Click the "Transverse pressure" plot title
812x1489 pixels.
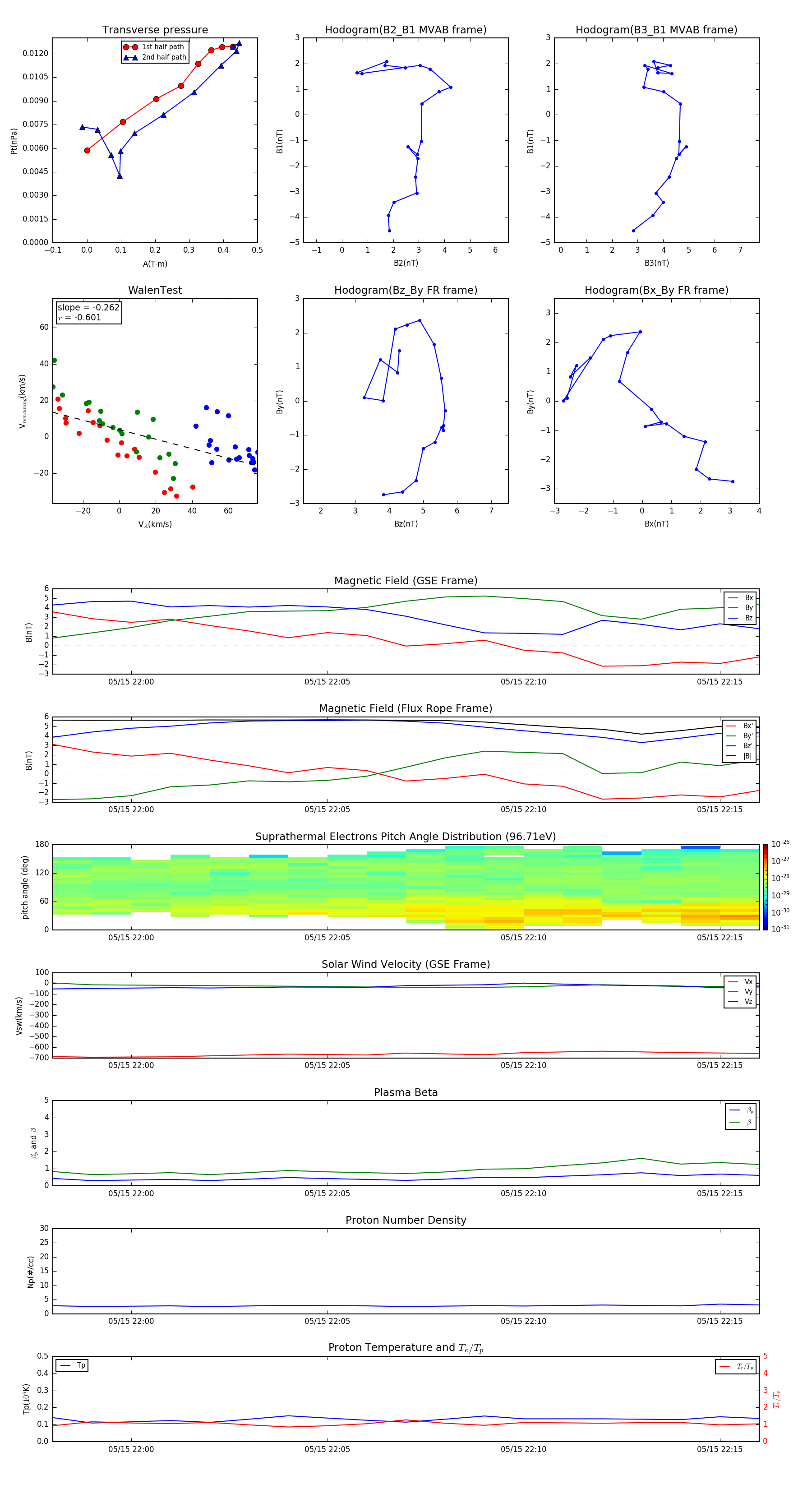155,30
